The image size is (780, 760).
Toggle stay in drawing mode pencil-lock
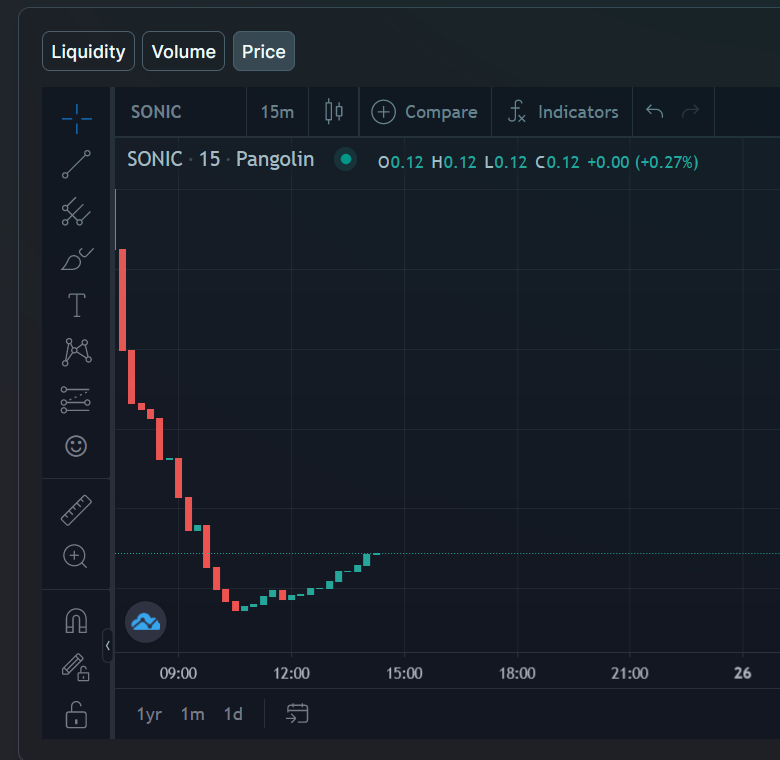pyautogui.click(x=76, y=667)
